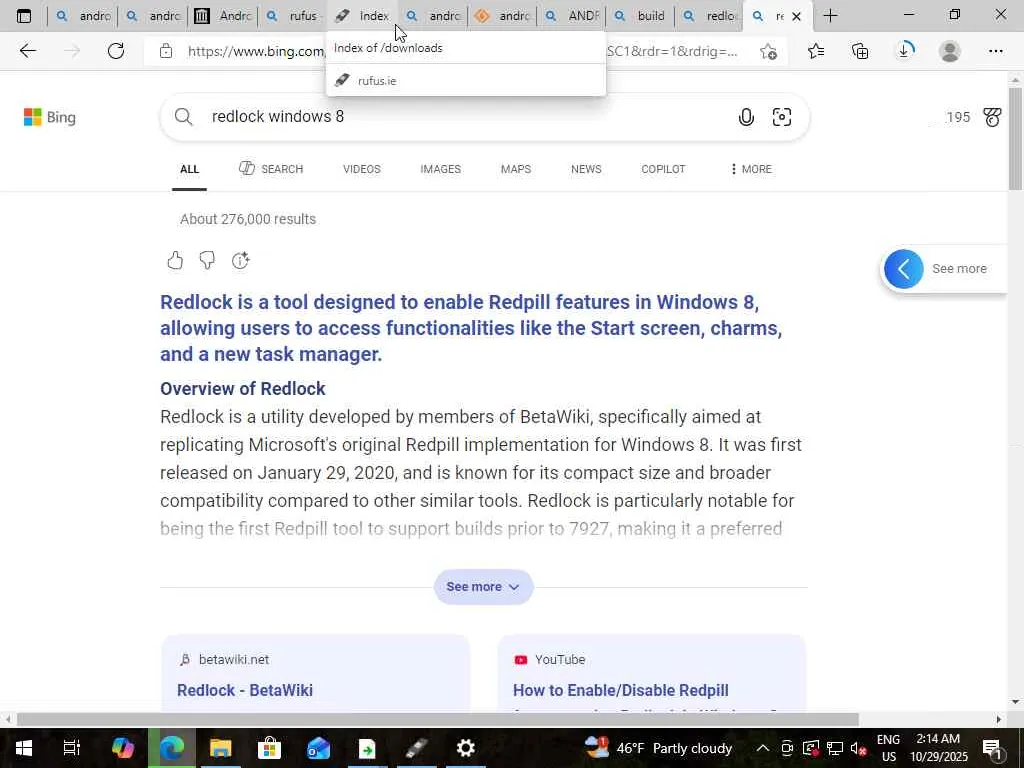Dislike the answer with thumbs down
The width and height of the screenshot is (1024, 768).
[207, 261]
